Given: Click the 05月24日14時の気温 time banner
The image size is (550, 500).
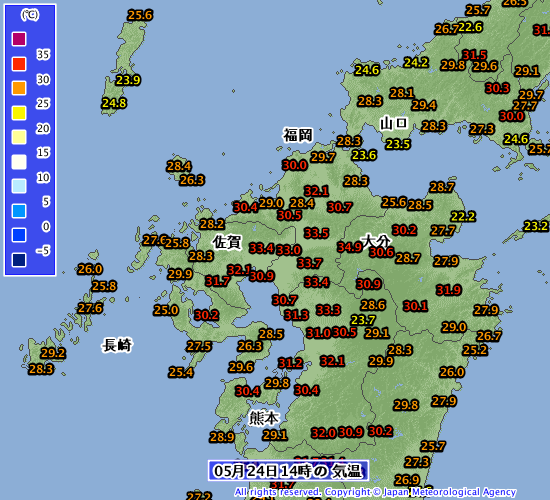Looking at the screenshot, I should (x=288, y=471).
